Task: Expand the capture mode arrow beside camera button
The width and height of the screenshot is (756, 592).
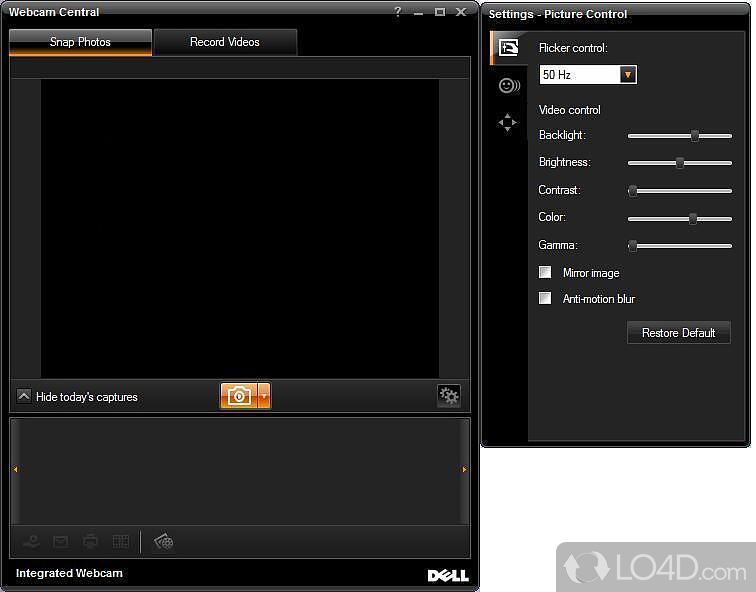Action: click(x=264, y=396)
